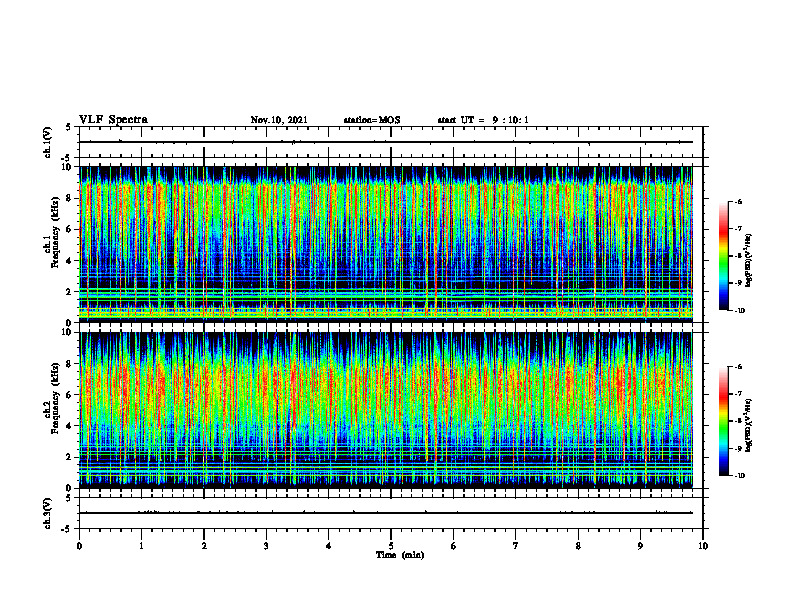Click the "VLF Spectra" plot title
The height and width of the screenshot is (612, 792).
(x=113, y=120)
